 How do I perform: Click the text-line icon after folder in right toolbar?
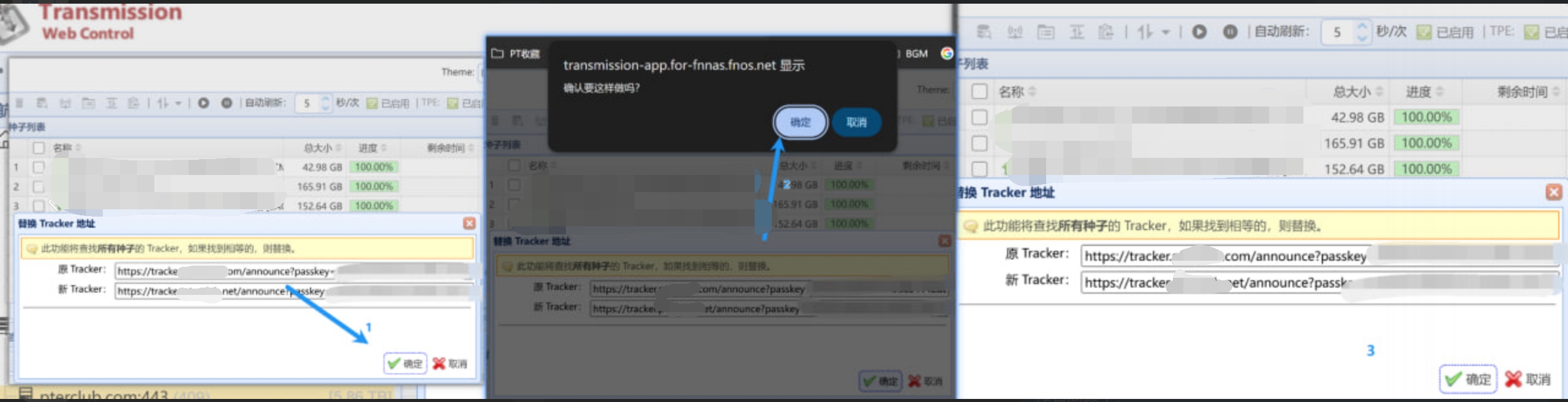[1076, 32]
